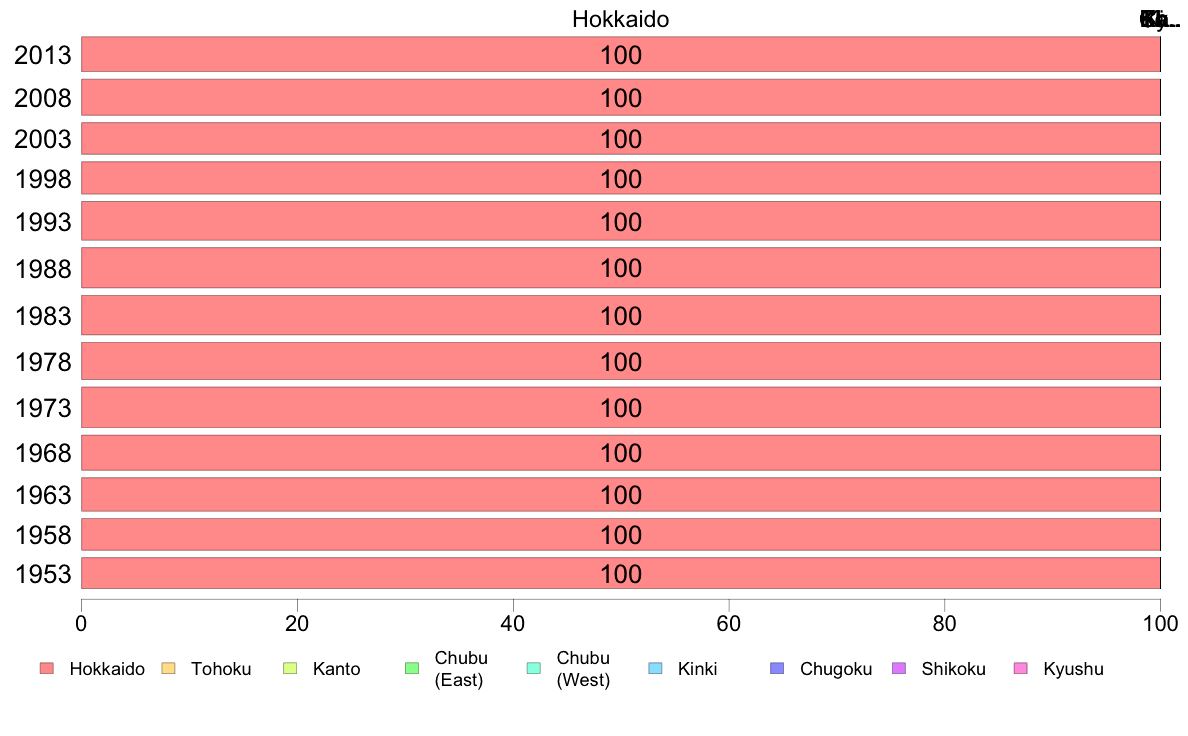Click the Kinki light blue legend swatch
Screen dimensions: 1188x736
pos(655,668)
